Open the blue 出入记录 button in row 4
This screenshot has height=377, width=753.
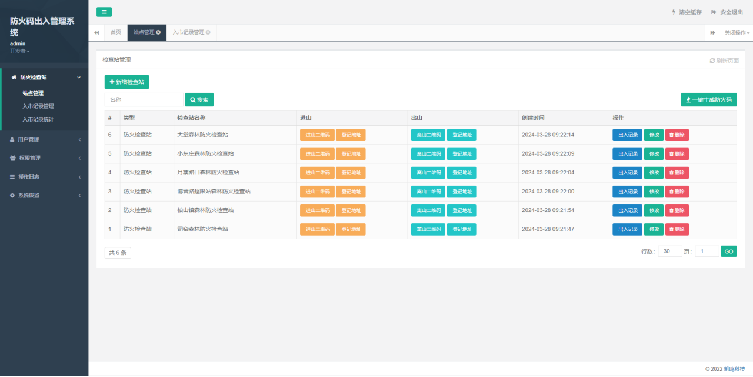pyautogui.click(x=627, y=172)
